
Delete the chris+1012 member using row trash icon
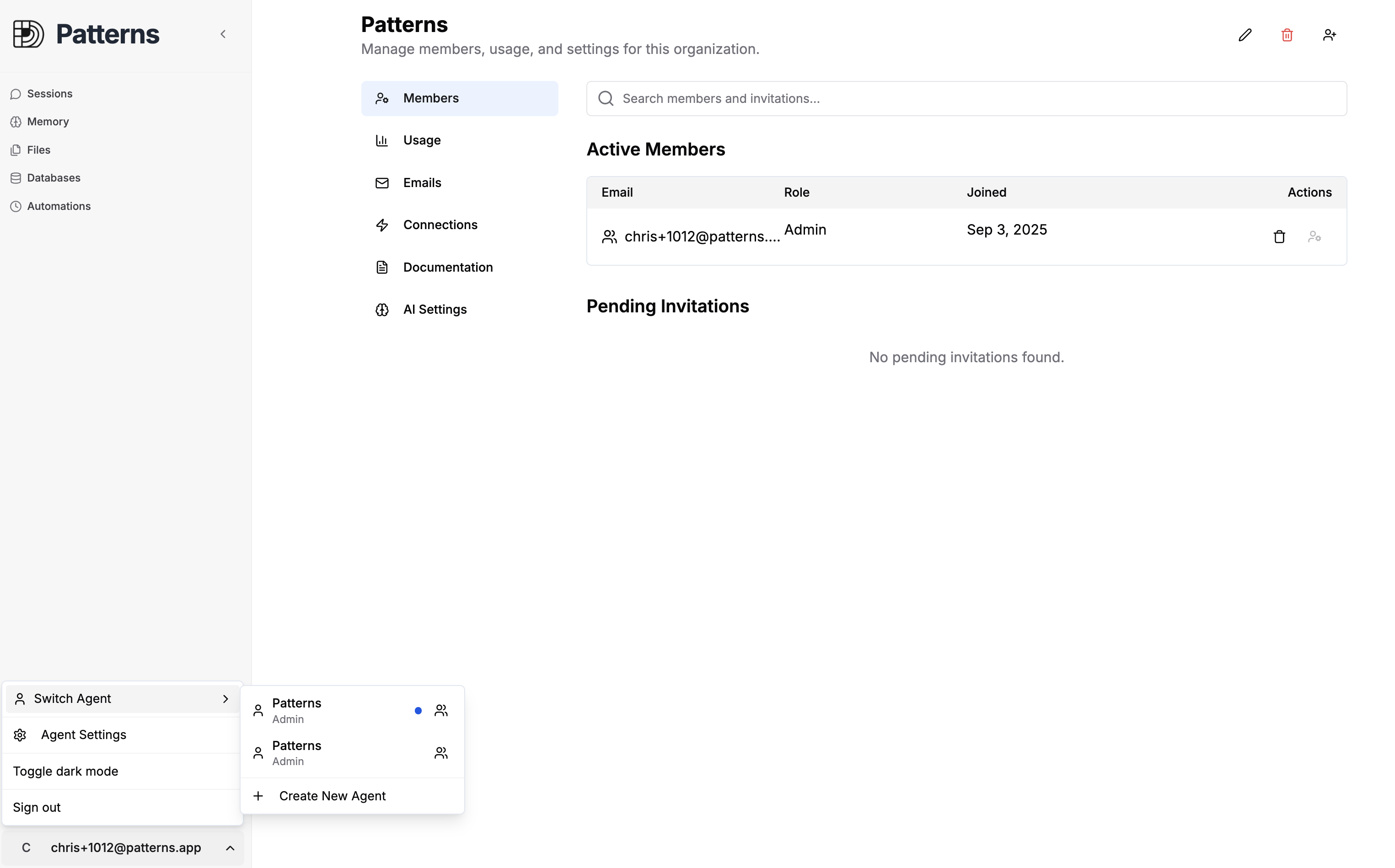[x=1279, y=236]
